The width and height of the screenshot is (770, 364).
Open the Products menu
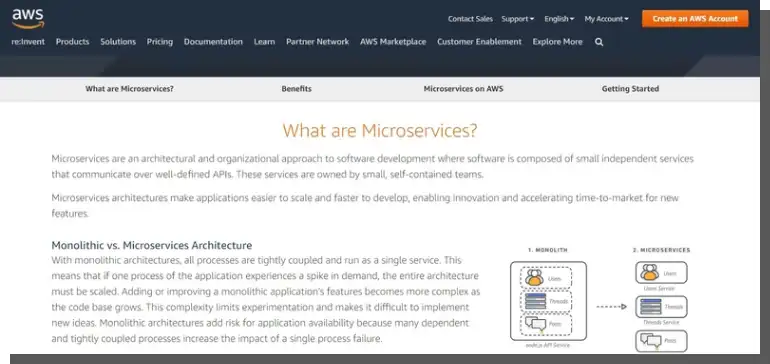[x=72, y=42]
